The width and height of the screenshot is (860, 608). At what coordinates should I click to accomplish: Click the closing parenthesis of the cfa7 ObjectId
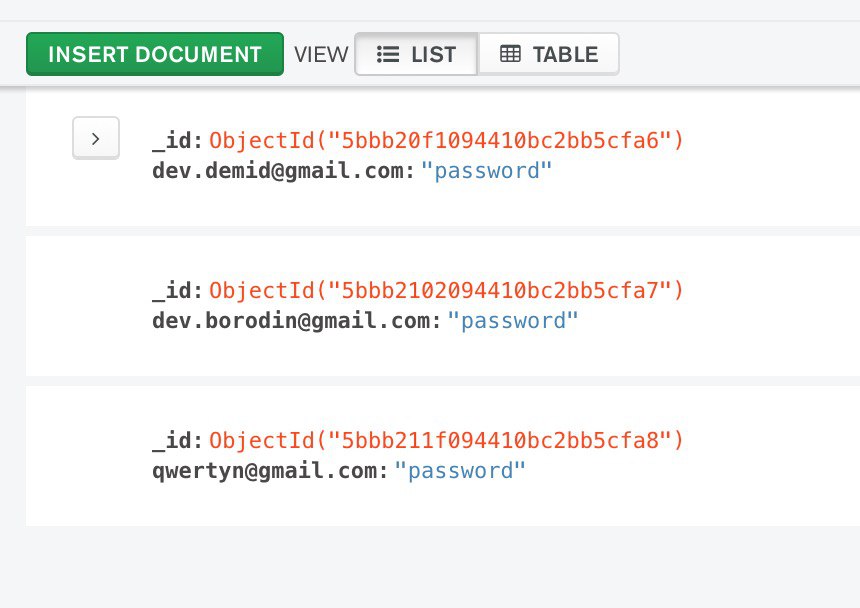pyautogui.click(x=679, y=290)
